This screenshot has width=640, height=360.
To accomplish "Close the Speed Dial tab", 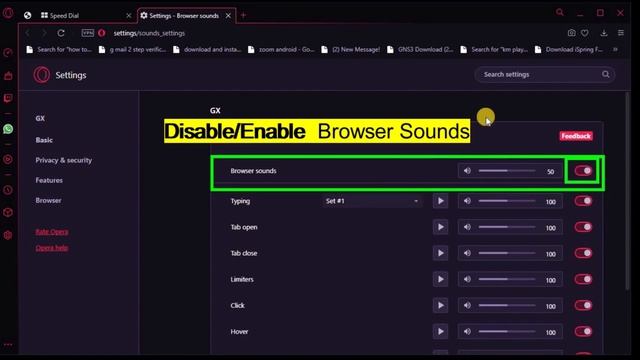I will [x=129, y=16].
